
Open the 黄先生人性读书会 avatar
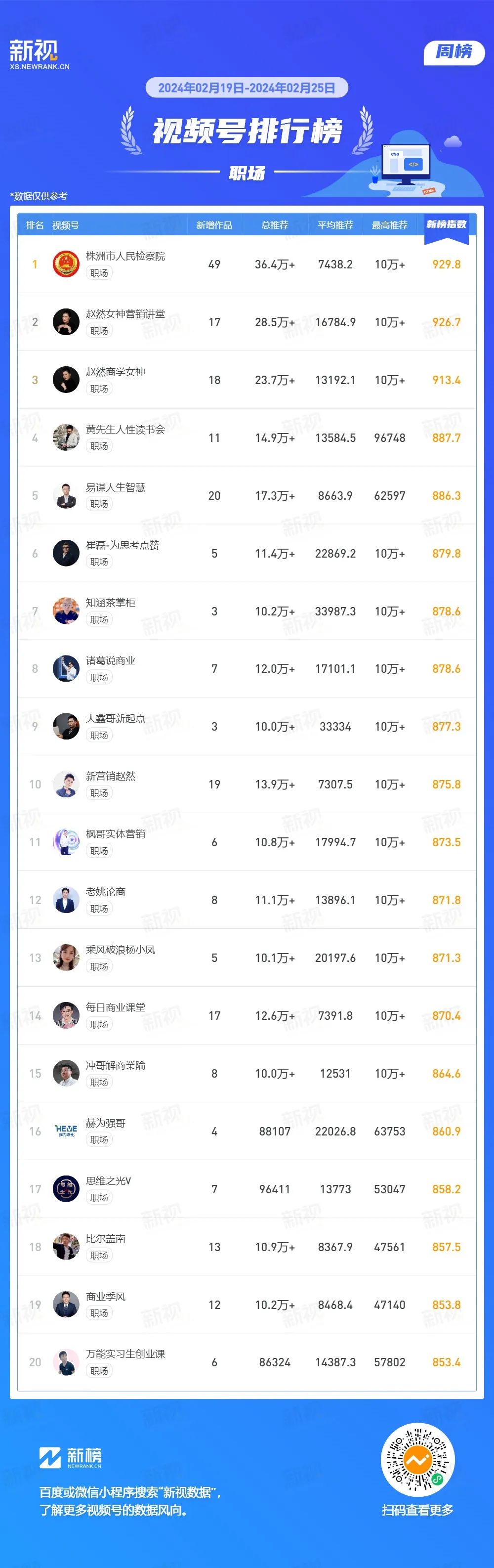point(66,437)
